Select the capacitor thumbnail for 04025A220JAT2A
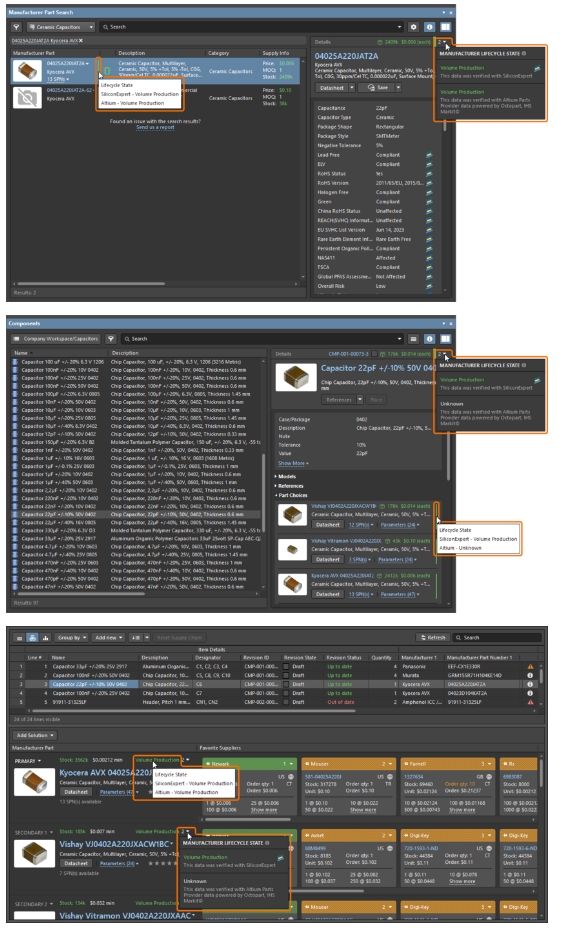Viewport: 562px width, 931px height. (x=27, y=71)
